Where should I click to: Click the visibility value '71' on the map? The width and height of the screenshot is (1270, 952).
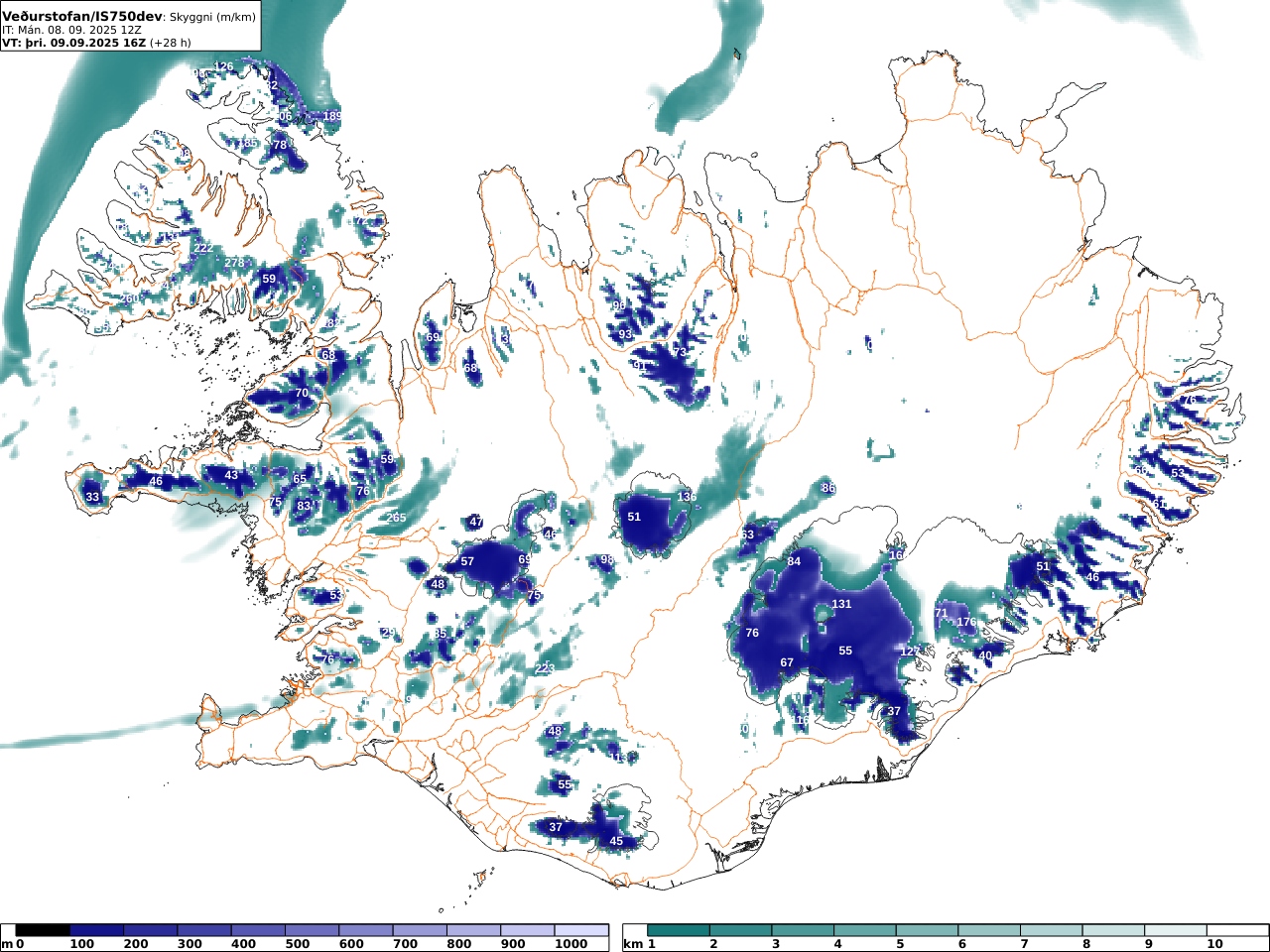click(x=941, y=613)
